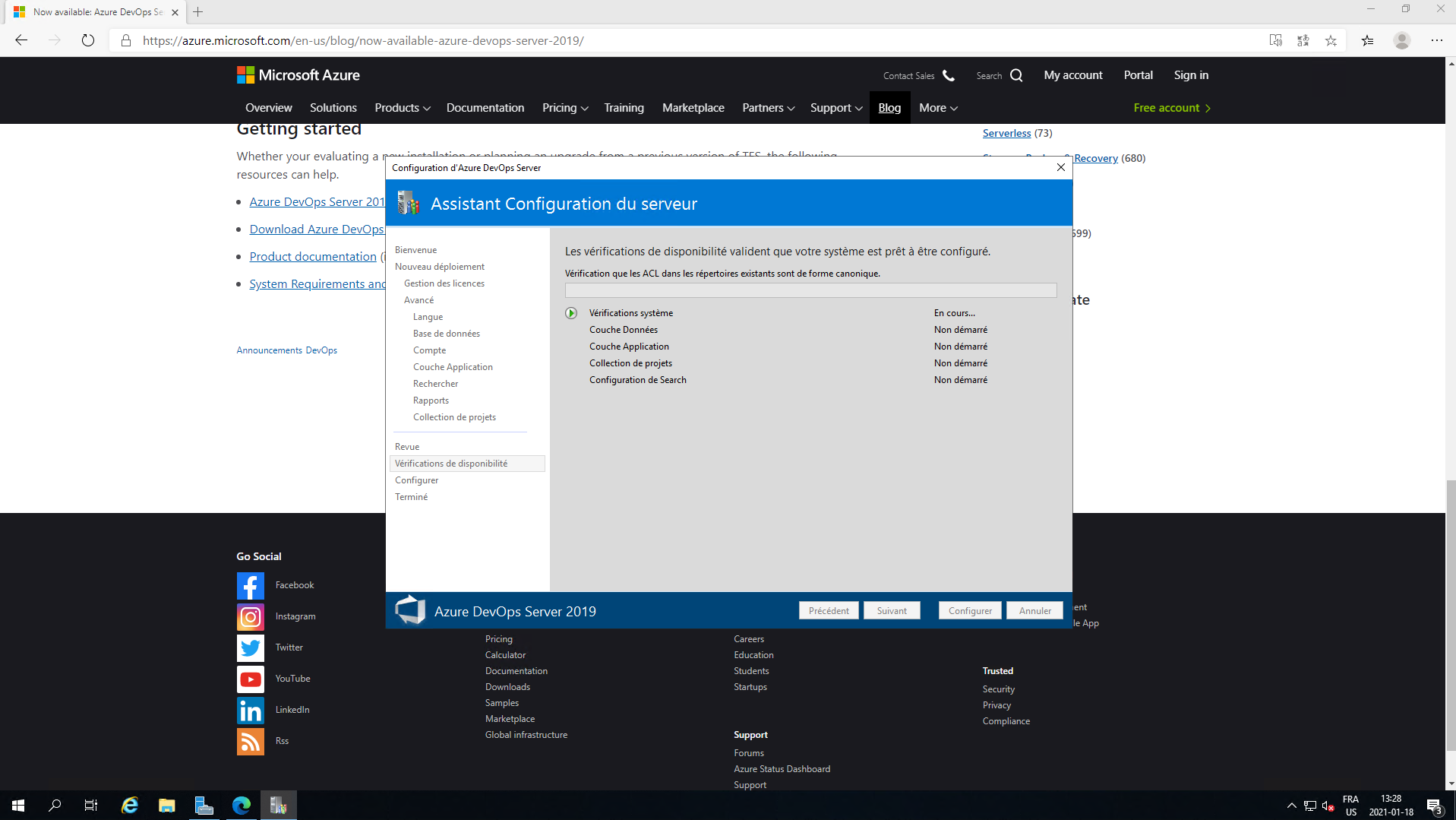Click the Annuler button
This screenshot has width=1456, height=820.
pos(1034,611)
